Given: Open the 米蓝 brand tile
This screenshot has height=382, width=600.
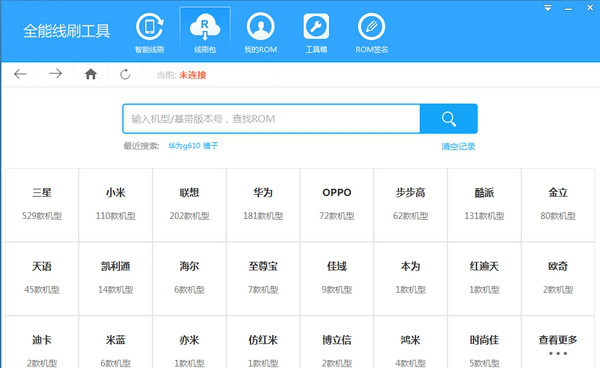Looking at the screenshot, I should click(116, 342).
